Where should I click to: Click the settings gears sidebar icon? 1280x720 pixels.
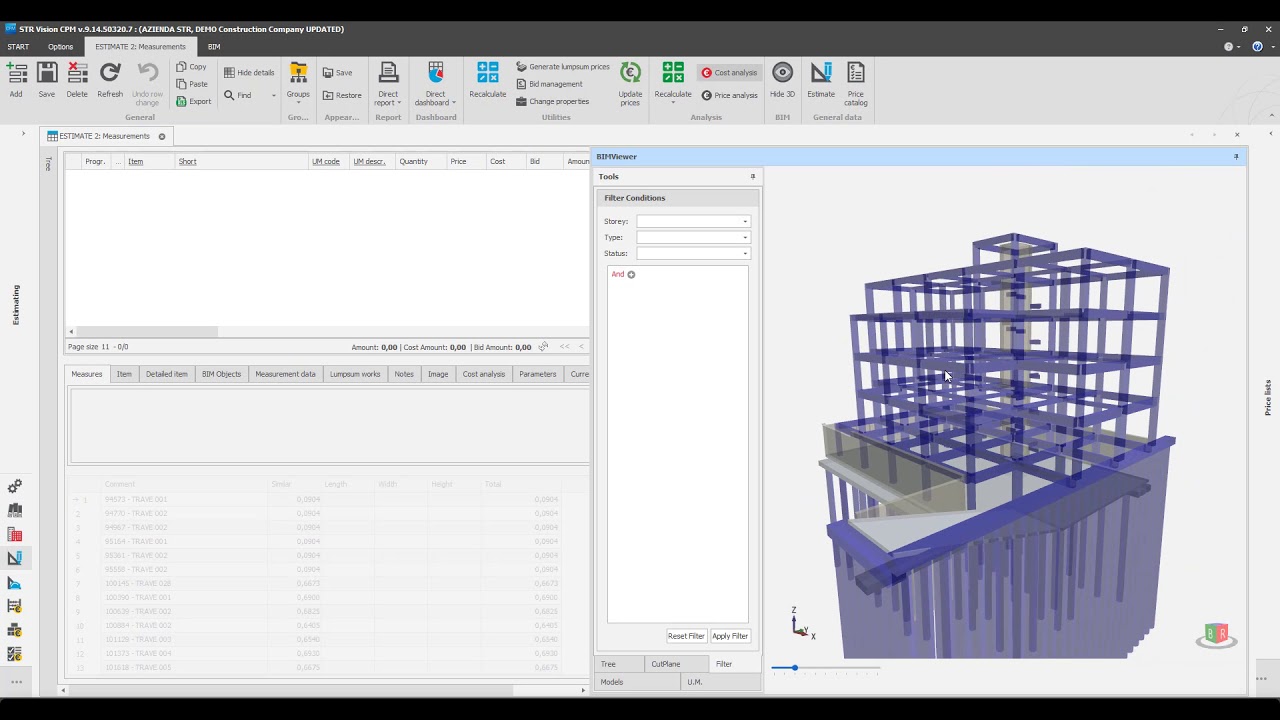point(15,486)
